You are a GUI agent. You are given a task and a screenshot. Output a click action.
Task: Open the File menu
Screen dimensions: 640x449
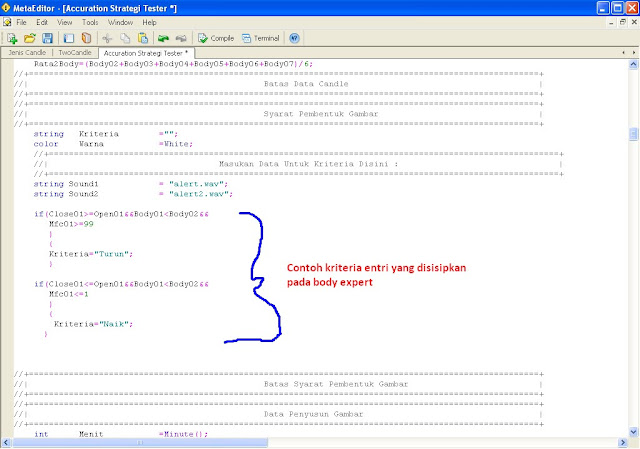coord(21,22)
